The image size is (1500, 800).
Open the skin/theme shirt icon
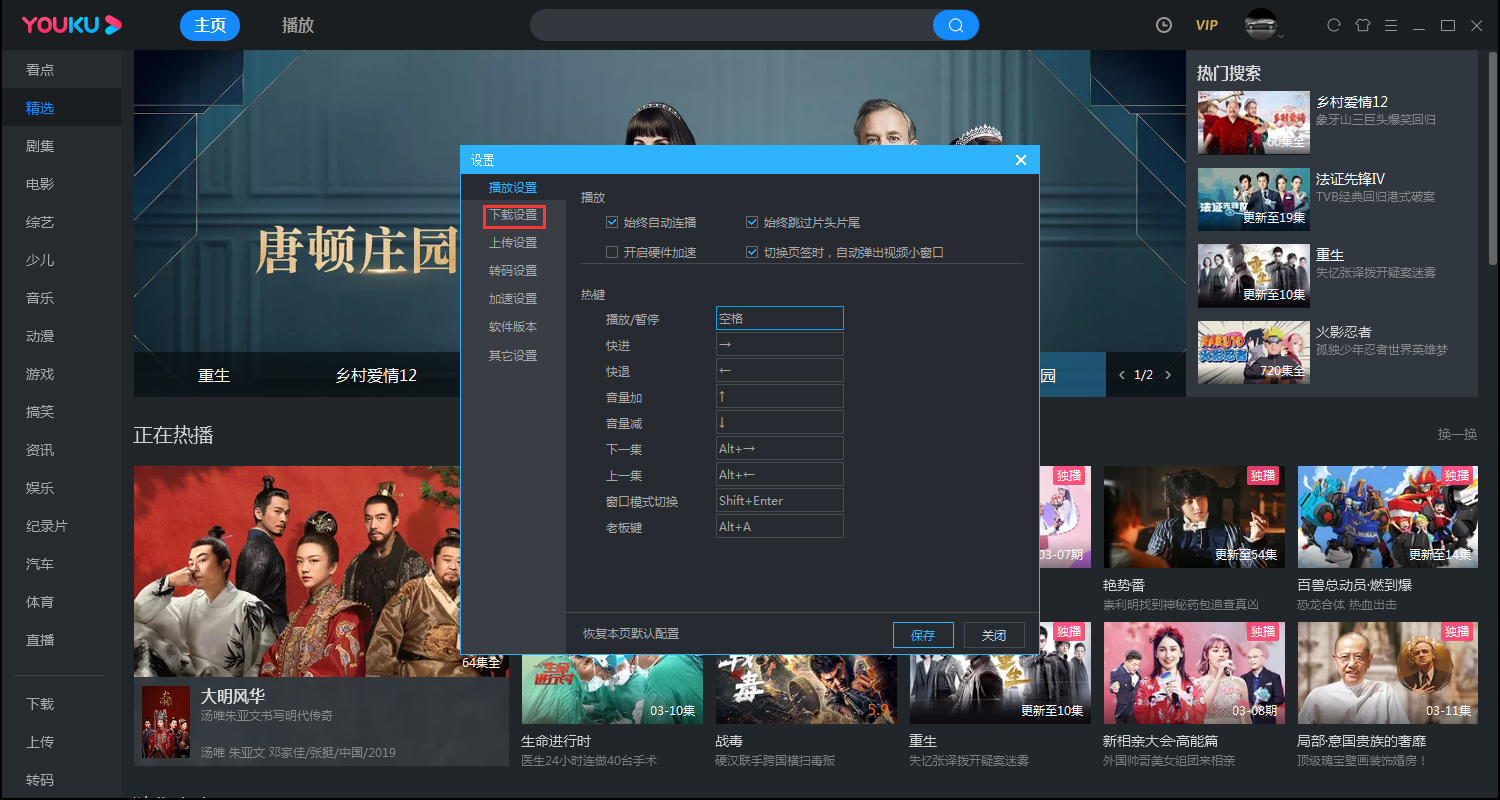pyautogui.click(x=1362, y=25)
